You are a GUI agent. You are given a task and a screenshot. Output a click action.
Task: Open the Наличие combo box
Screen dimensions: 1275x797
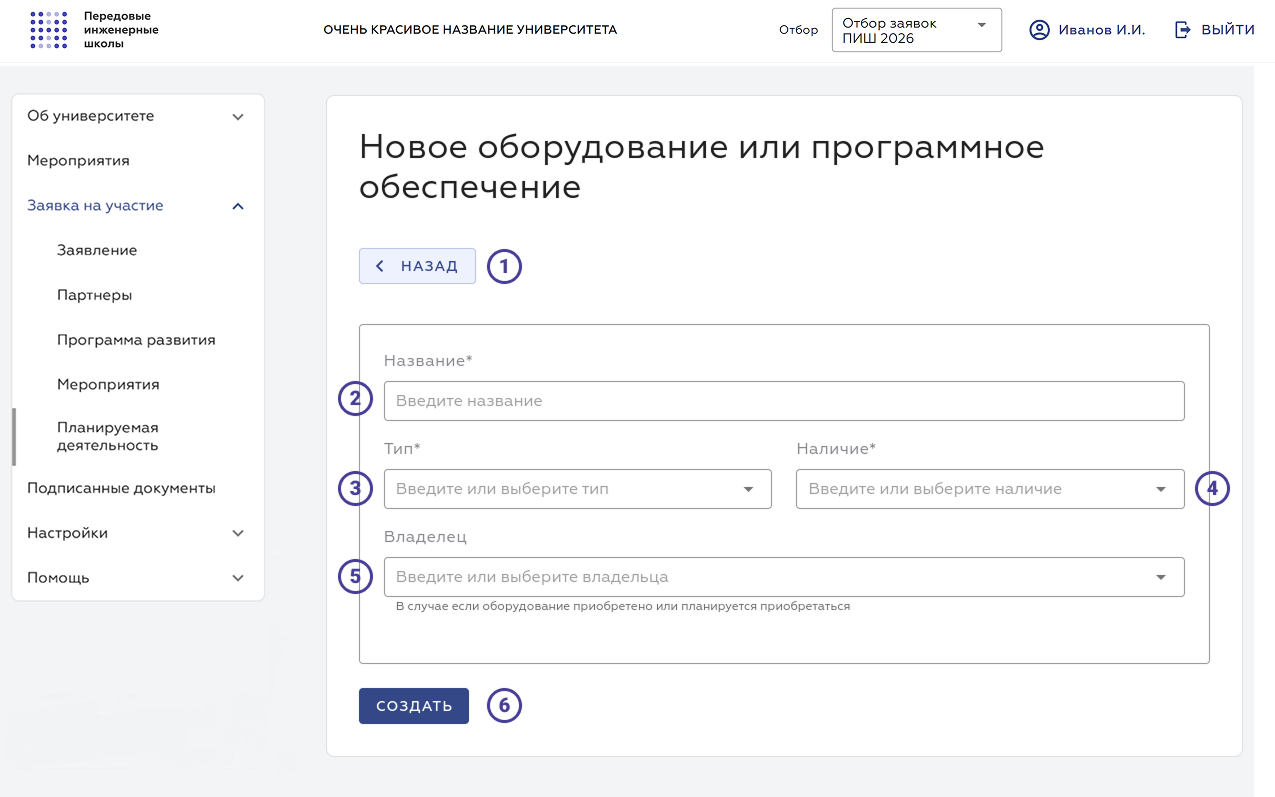(990, 489)
